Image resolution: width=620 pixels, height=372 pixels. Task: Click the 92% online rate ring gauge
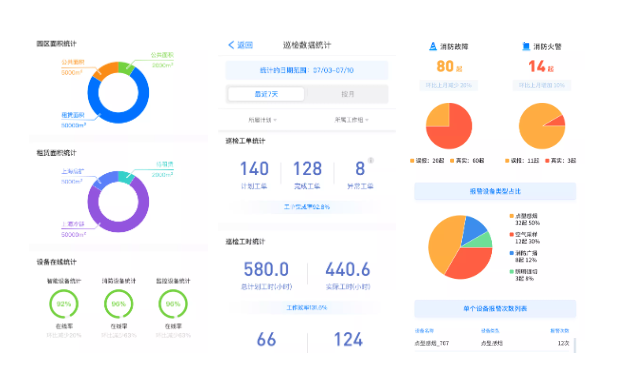64,304
